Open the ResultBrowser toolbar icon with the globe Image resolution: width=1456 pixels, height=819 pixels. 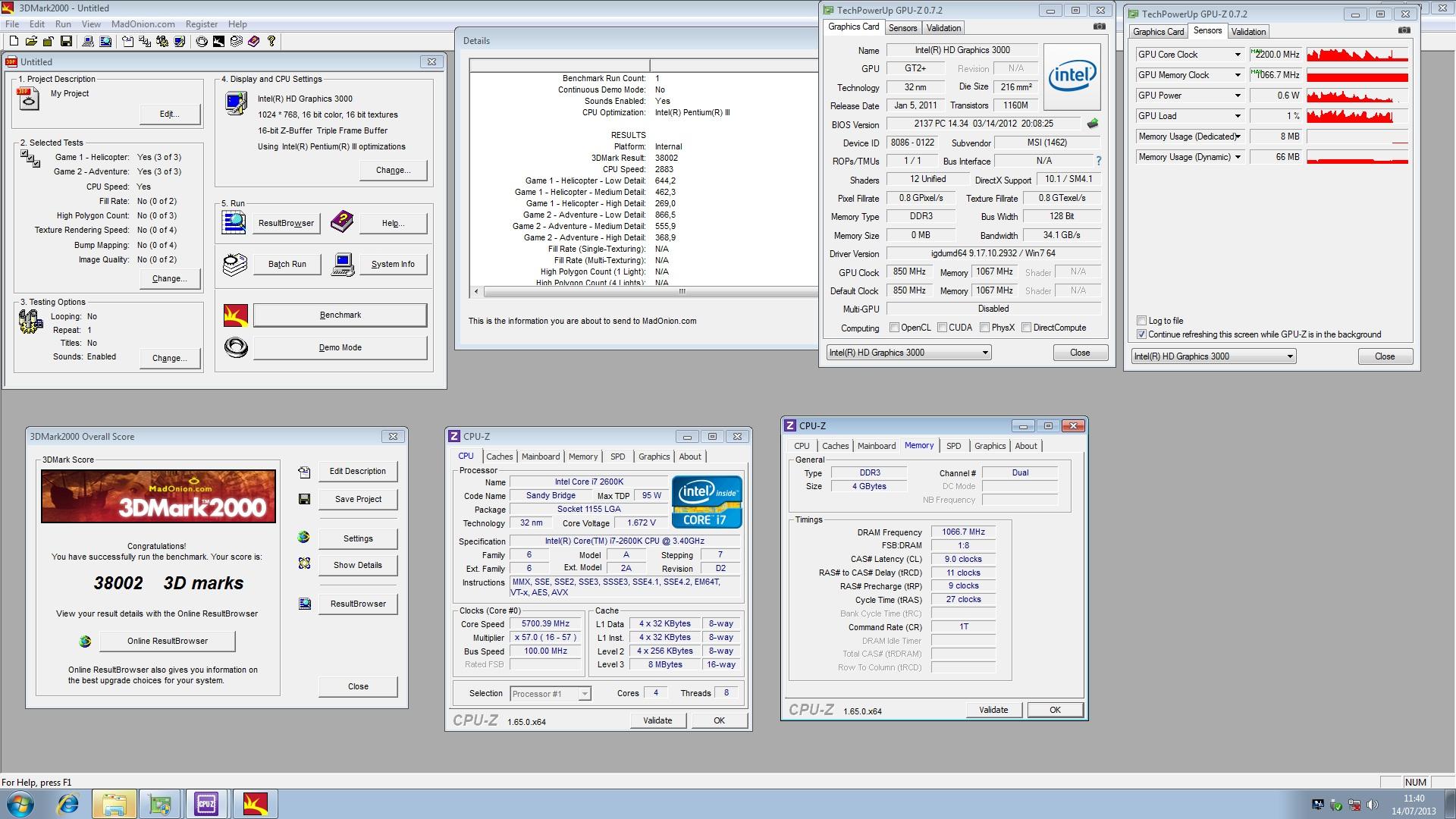pyautogui.click(x=105, y=41)
